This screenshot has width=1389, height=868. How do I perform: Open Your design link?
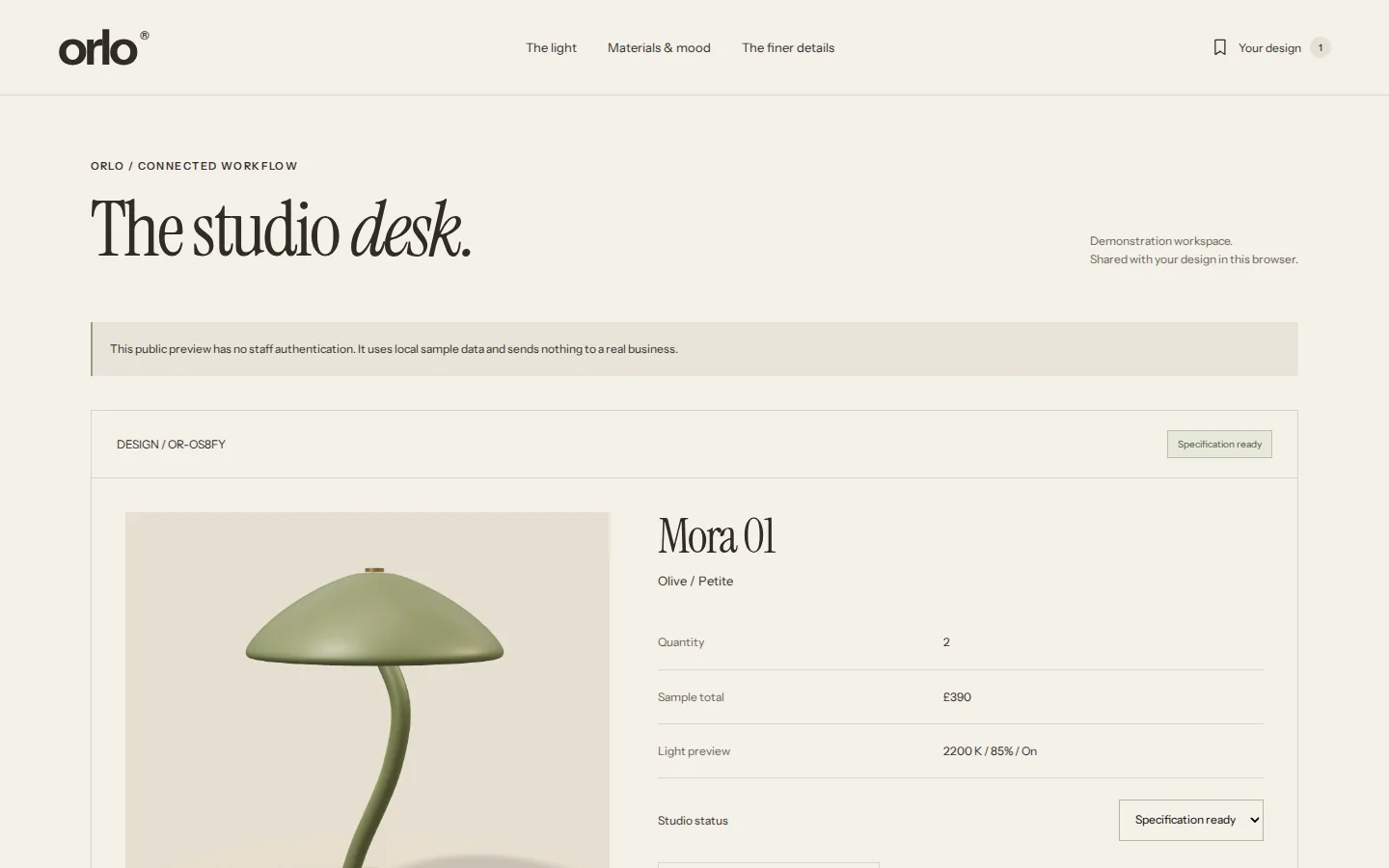[1269, 47]
